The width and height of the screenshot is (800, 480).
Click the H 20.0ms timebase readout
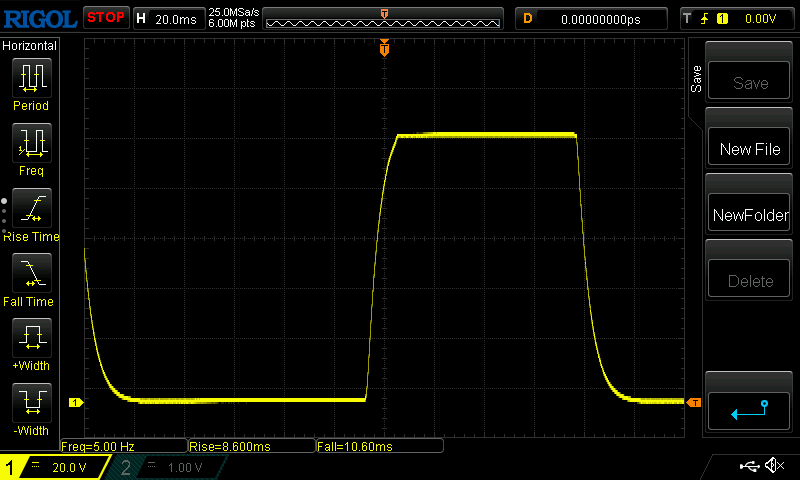coord(169,19)
